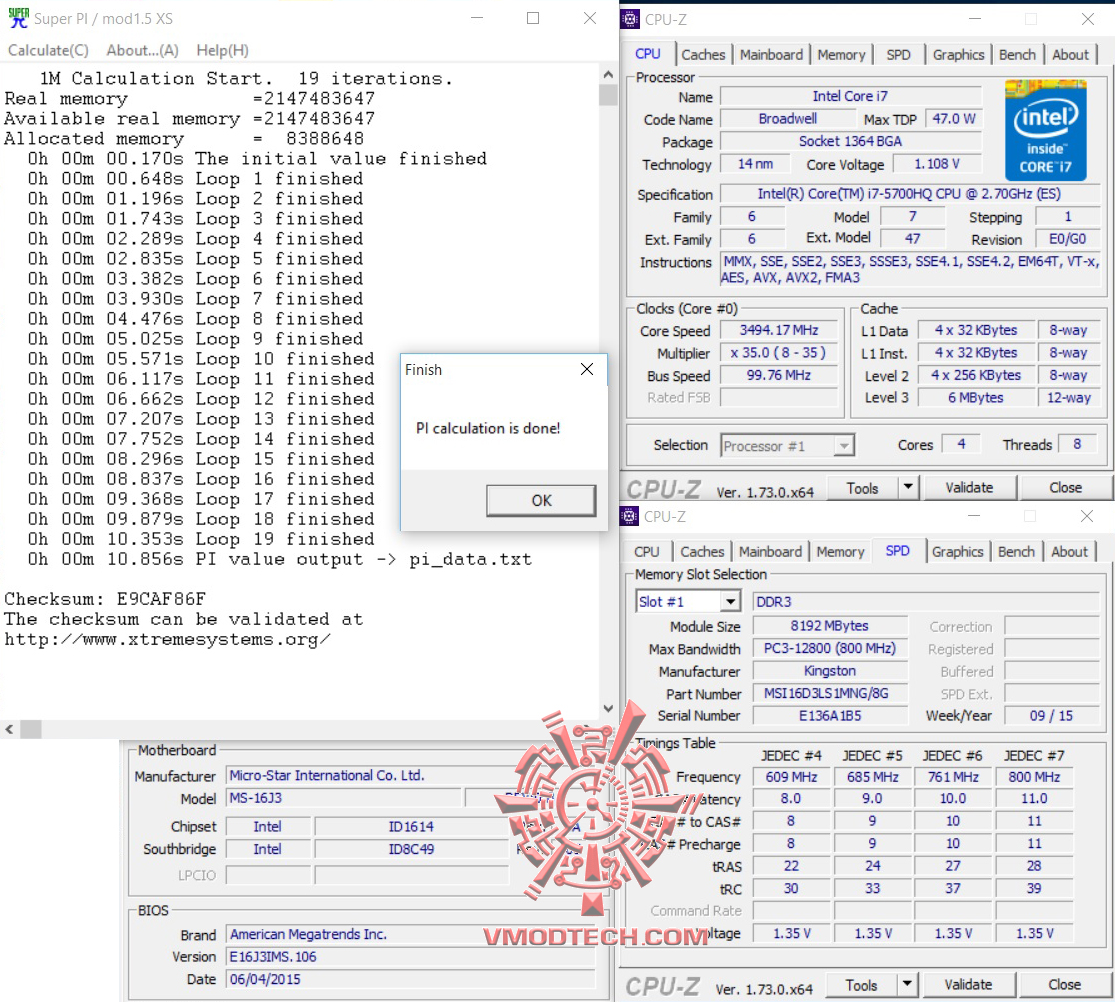1115x1002 pixels.
Task: Click the Level 3 cache 6 MBytes value
Action: [976, 398]
